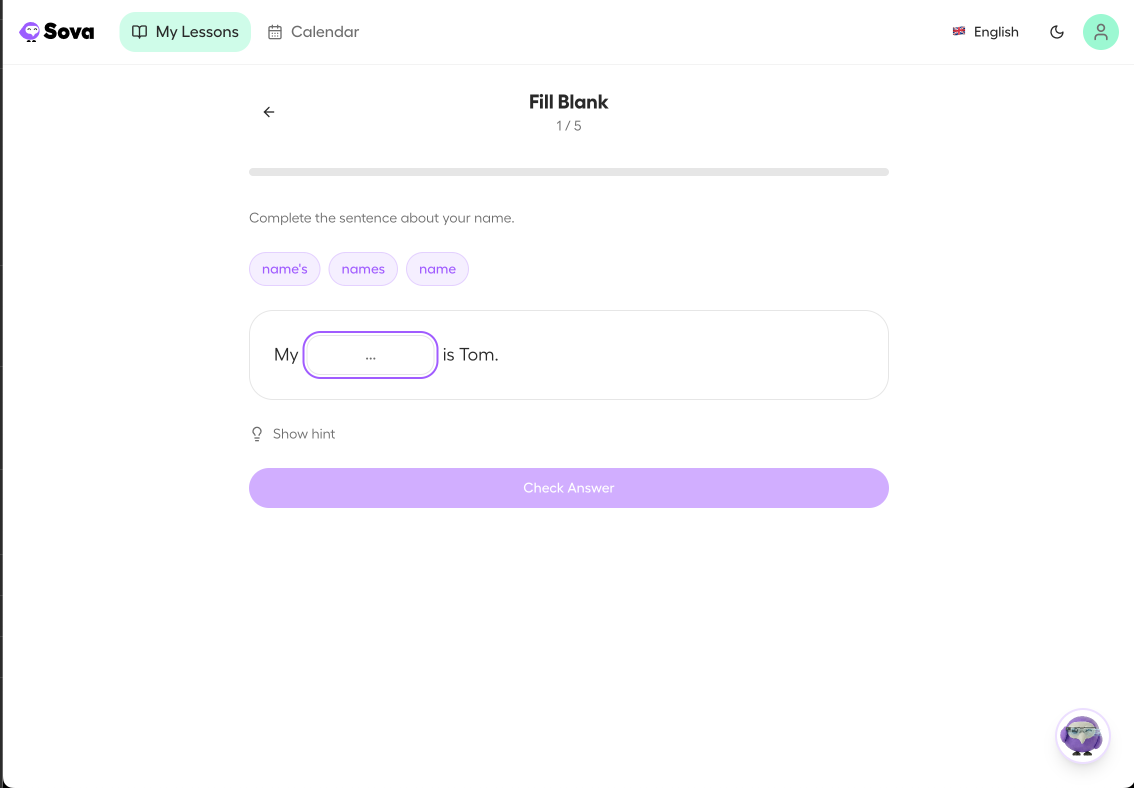Select the word chip name's
The image size is (1134, 788).
(x=284, y=268)
